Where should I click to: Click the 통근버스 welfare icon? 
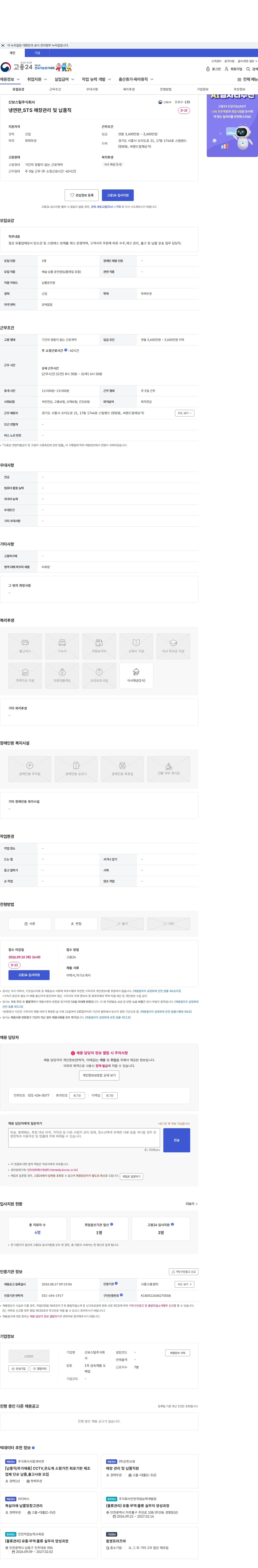(25, 646)
